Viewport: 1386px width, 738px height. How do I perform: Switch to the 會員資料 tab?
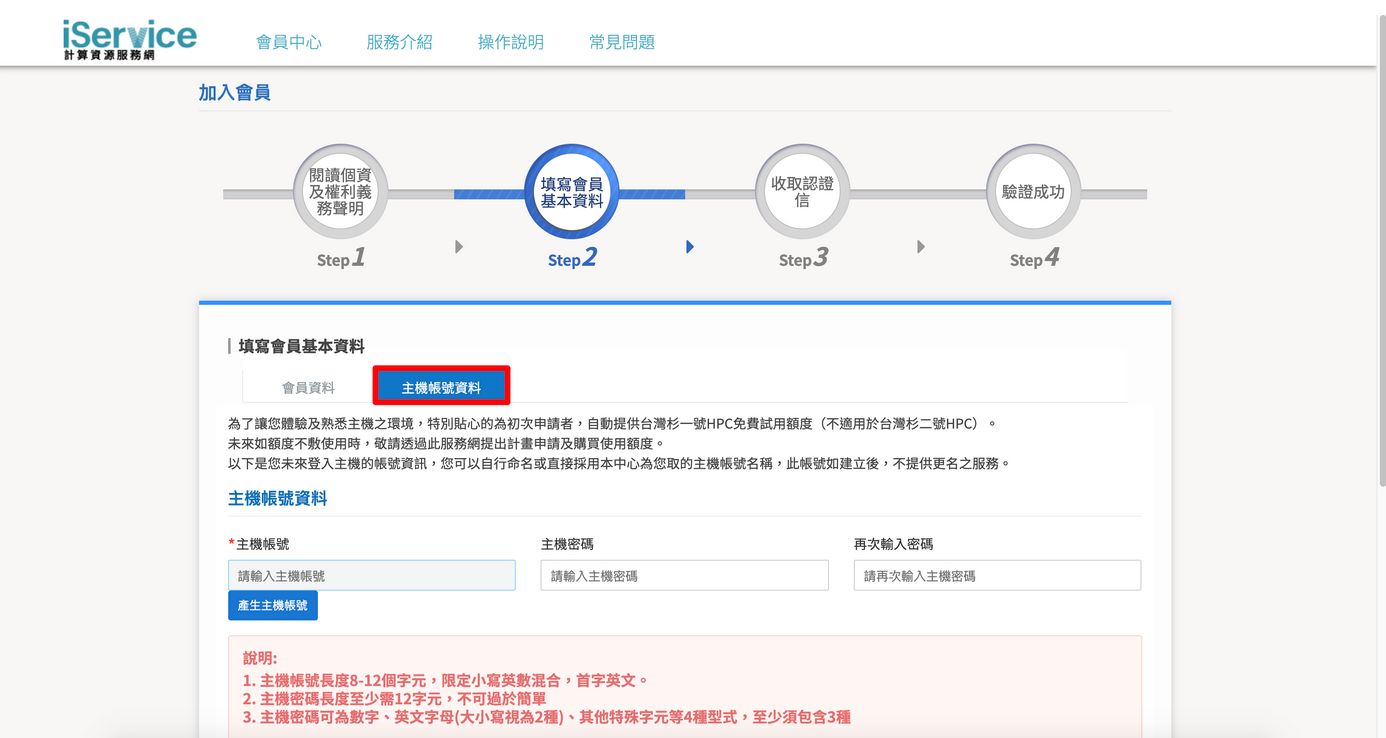308,387
